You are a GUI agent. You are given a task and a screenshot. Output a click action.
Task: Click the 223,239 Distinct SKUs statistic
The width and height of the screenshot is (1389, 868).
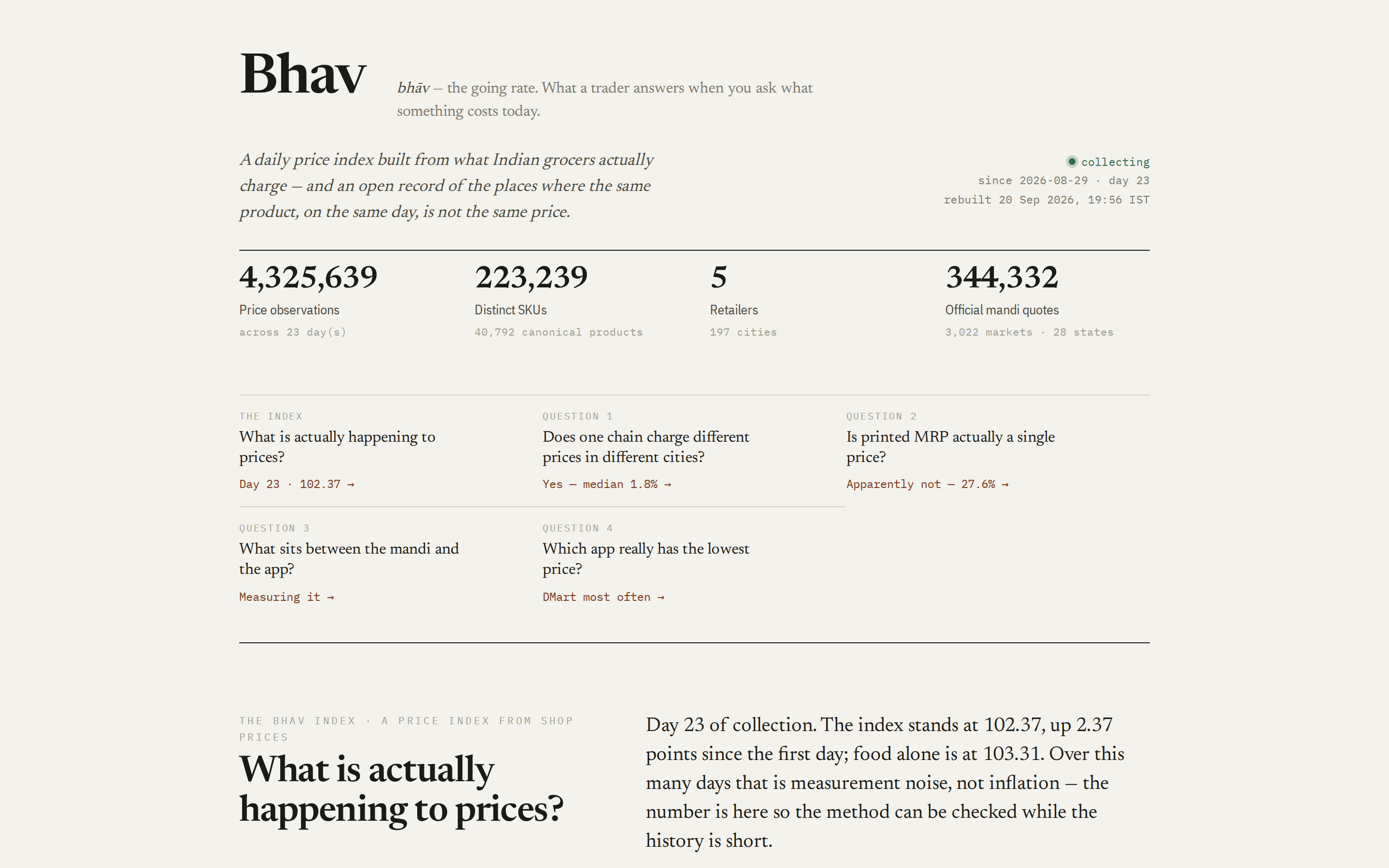[x=531, y=277]
